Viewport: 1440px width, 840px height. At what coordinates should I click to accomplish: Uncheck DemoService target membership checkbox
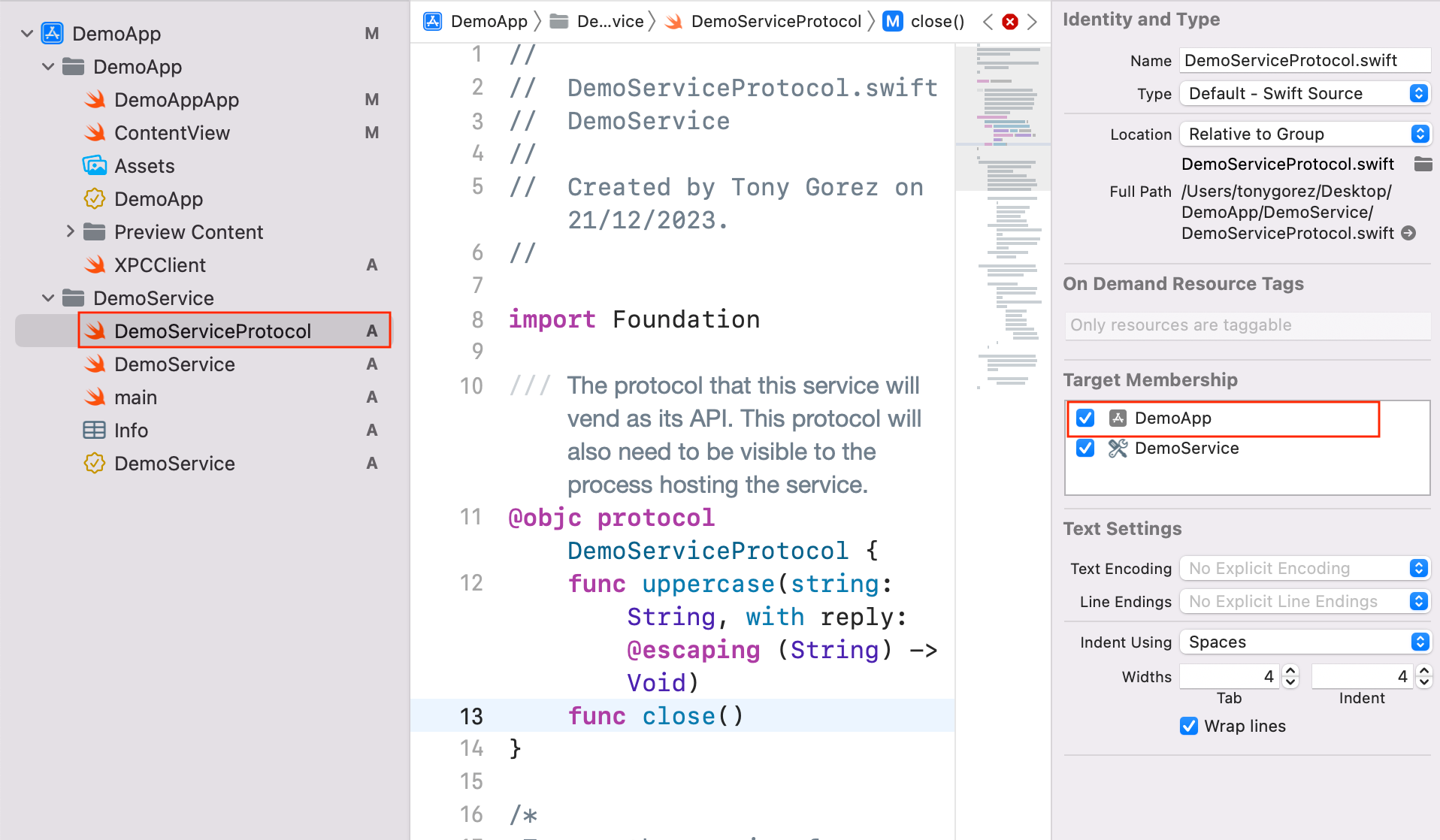pyautogui.click(x=1085, y=448)
